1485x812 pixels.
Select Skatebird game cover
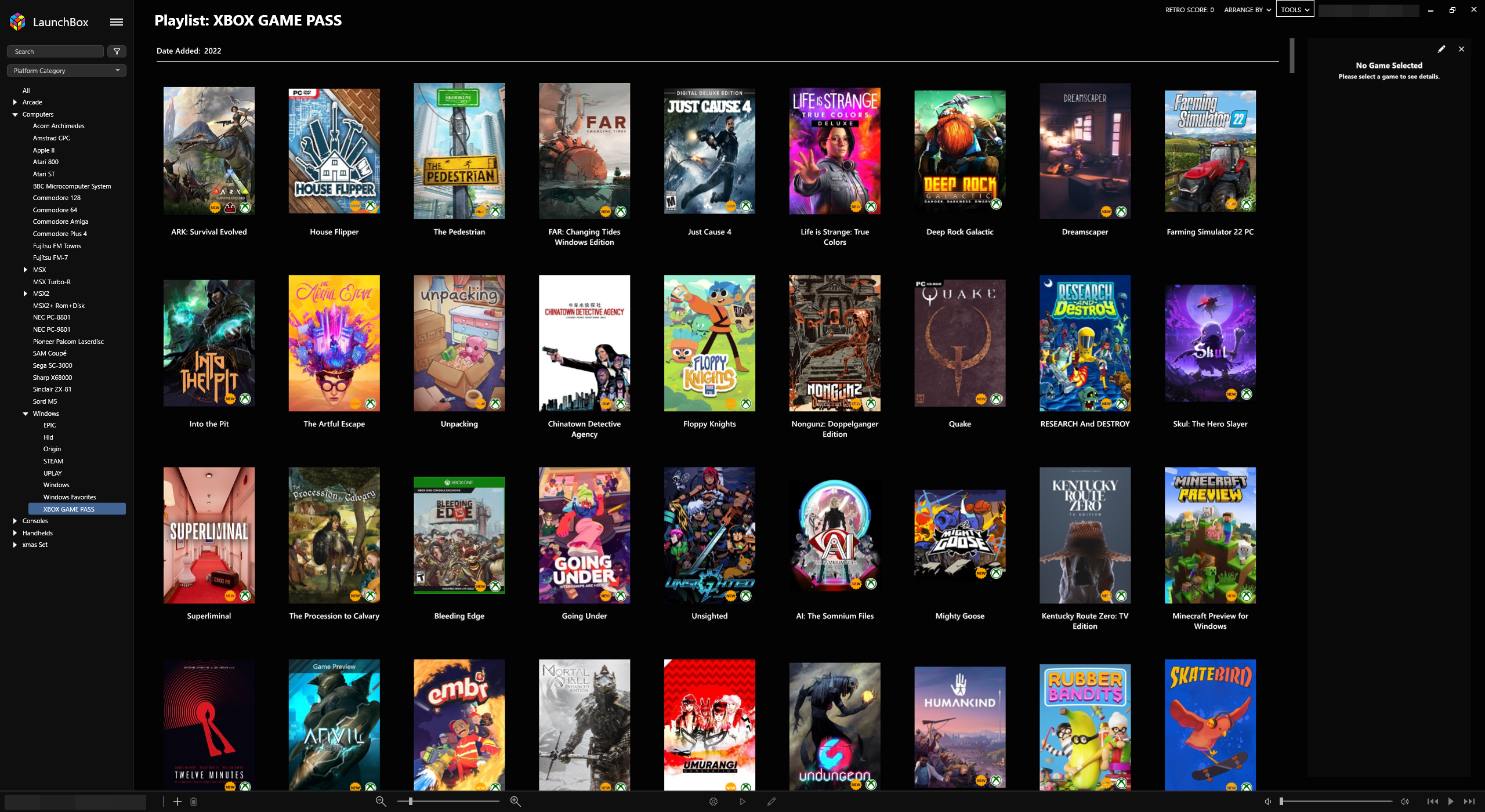1210,725
